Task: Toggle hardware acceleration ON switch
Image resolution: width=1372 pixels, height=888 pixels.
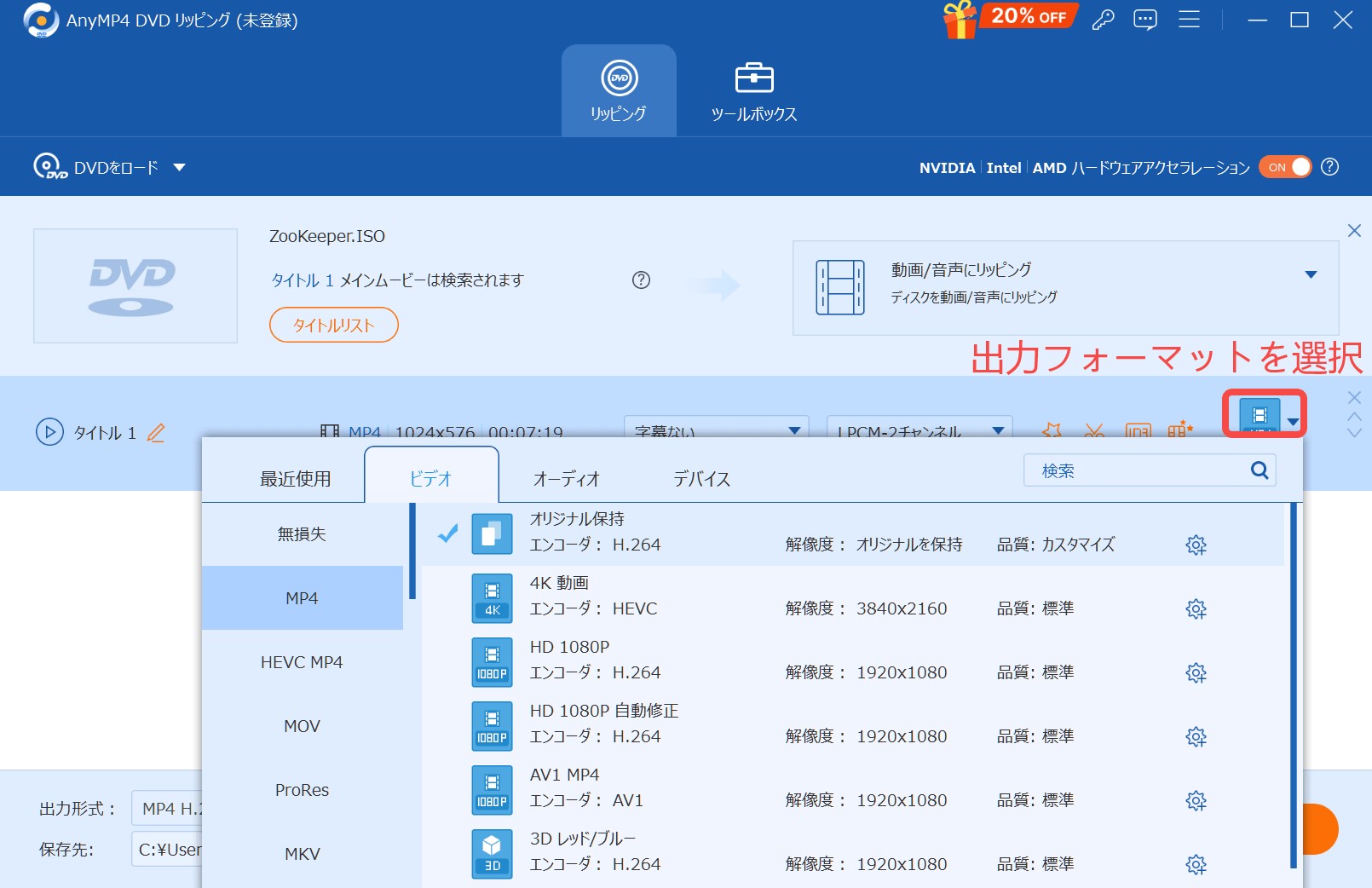Action: pyautogui.click(x=1288, y=167)
